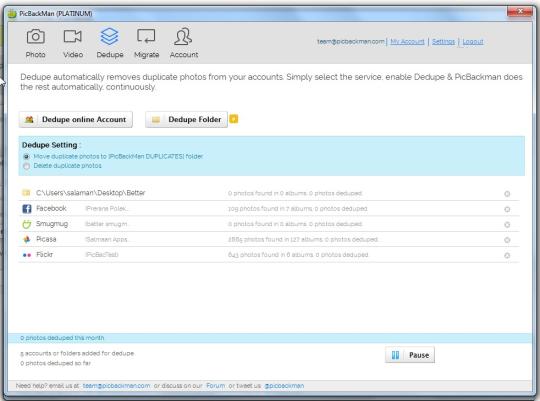Remove the Desktop\Better folder row
The image size is (540, 401).
(507, 194)
